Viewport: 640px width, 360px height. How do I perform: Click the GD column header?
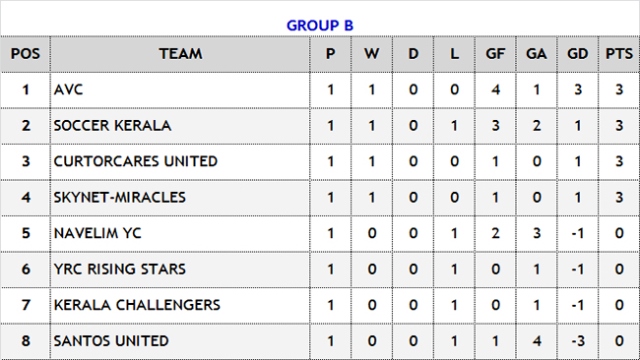(578, 54)
